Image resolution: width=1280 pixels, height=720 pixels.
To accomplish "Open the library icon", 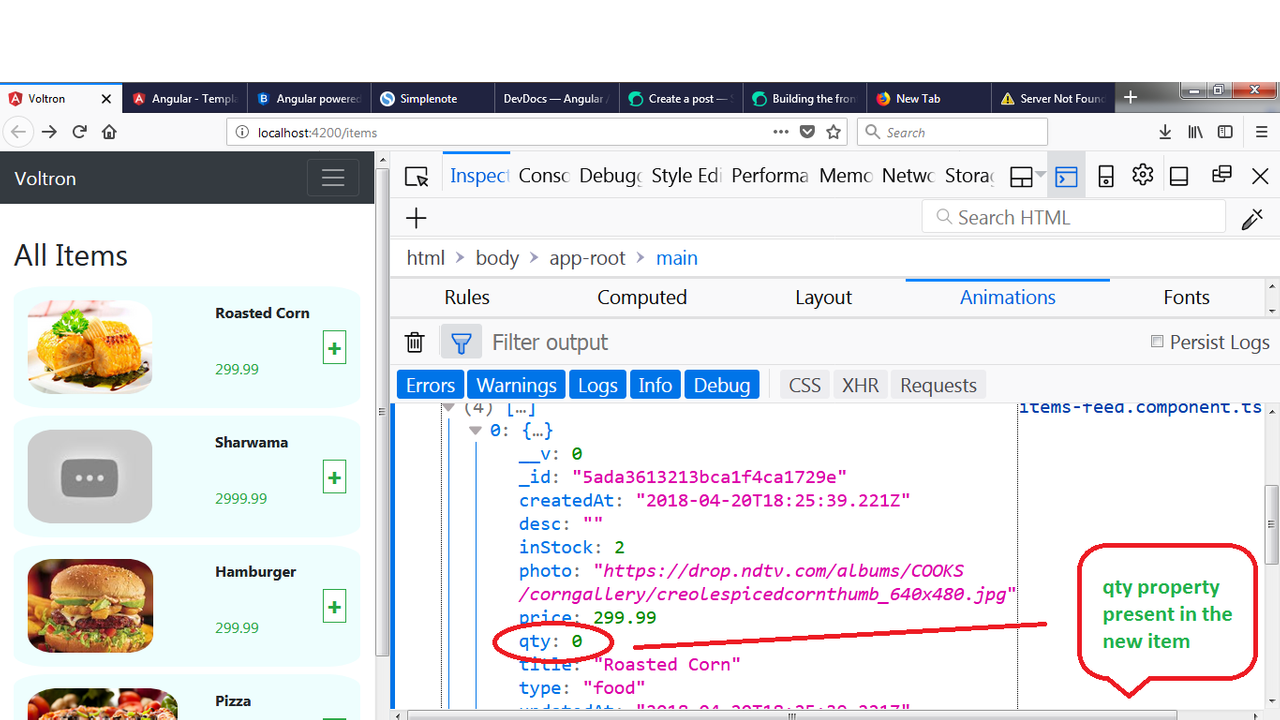I will (x=1195, y=132).
